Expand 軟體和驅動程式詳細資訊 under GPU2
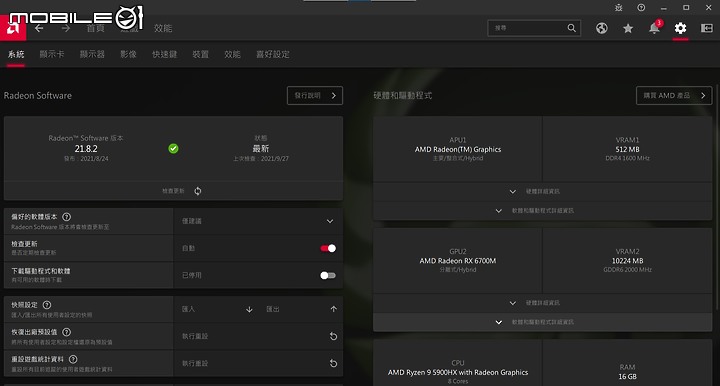Screen dimensions: 720x386 click(x=542, y=322)
